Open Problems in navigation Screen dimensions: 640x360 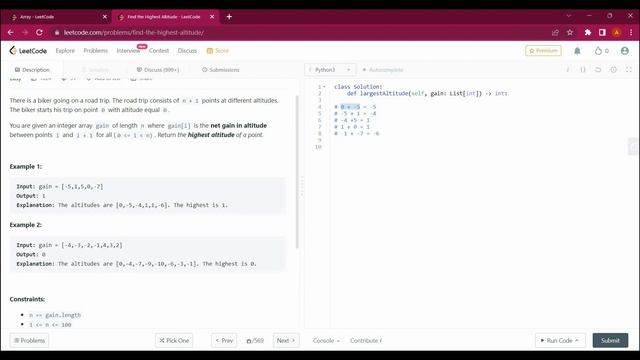pyautogui.click(x=96, y=51)
